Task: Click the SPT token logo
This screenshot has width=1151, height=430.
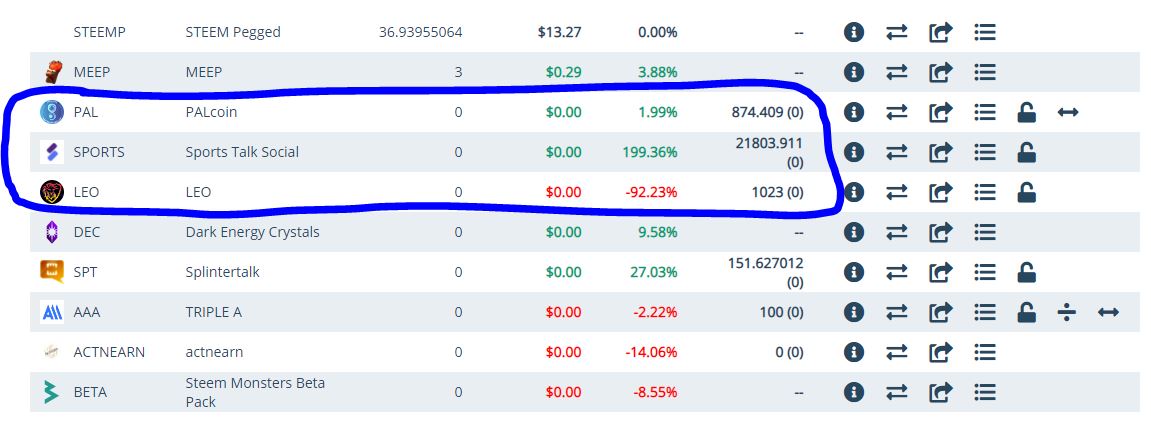Action: [x=52, y=272]
